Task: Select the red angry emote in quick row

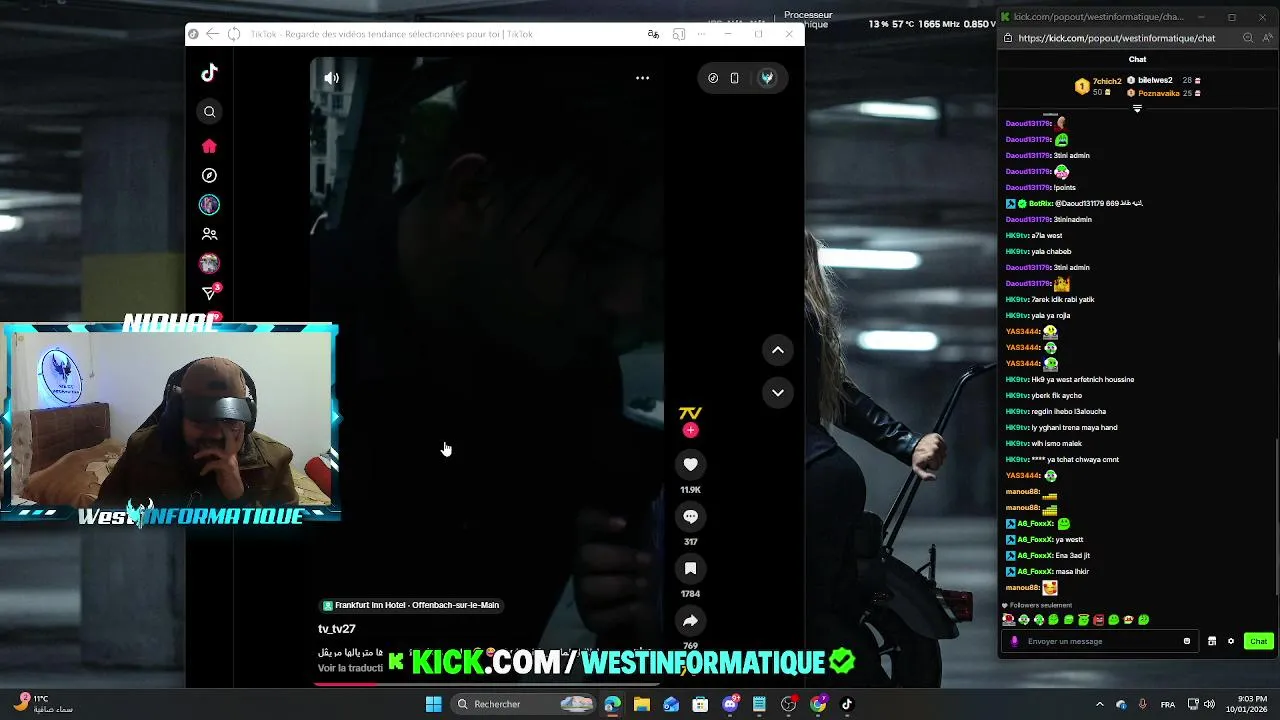Action: [1099, 620]
